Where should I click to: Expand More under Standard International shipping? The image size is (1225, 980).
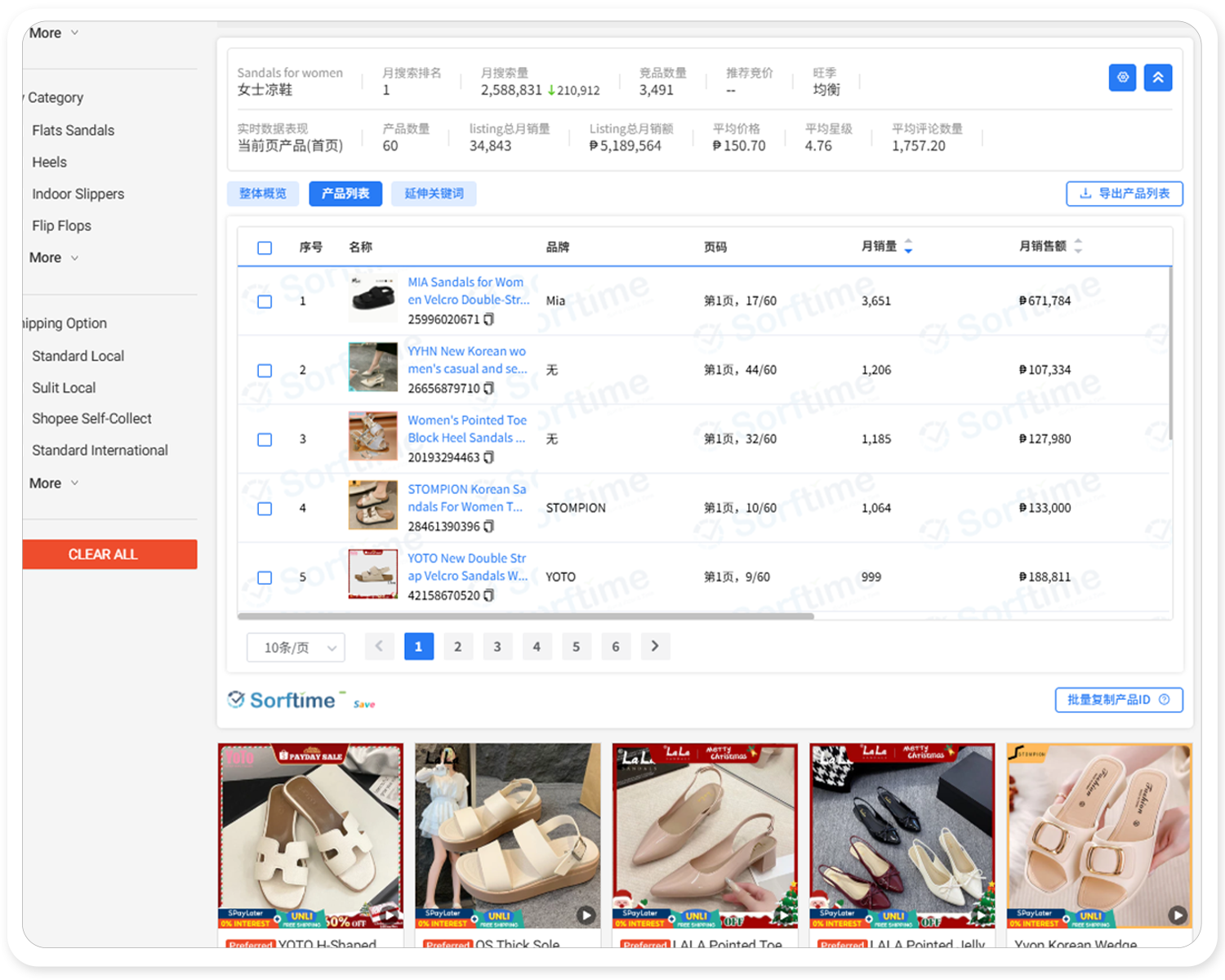pos(52,483)
